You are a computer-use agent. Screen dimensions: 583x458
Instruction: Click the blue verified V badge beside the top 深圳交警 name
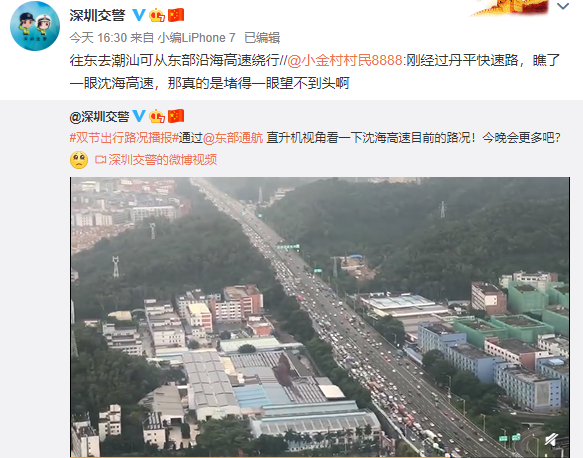tap(139, 15)
